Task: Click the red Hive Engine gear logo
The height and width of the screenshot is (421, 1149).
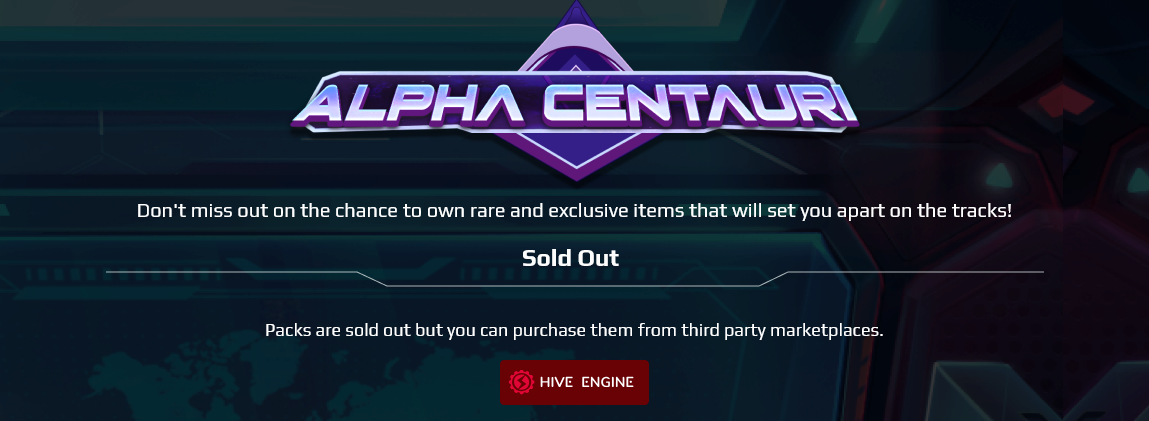Action: click(x=520, y=382)
